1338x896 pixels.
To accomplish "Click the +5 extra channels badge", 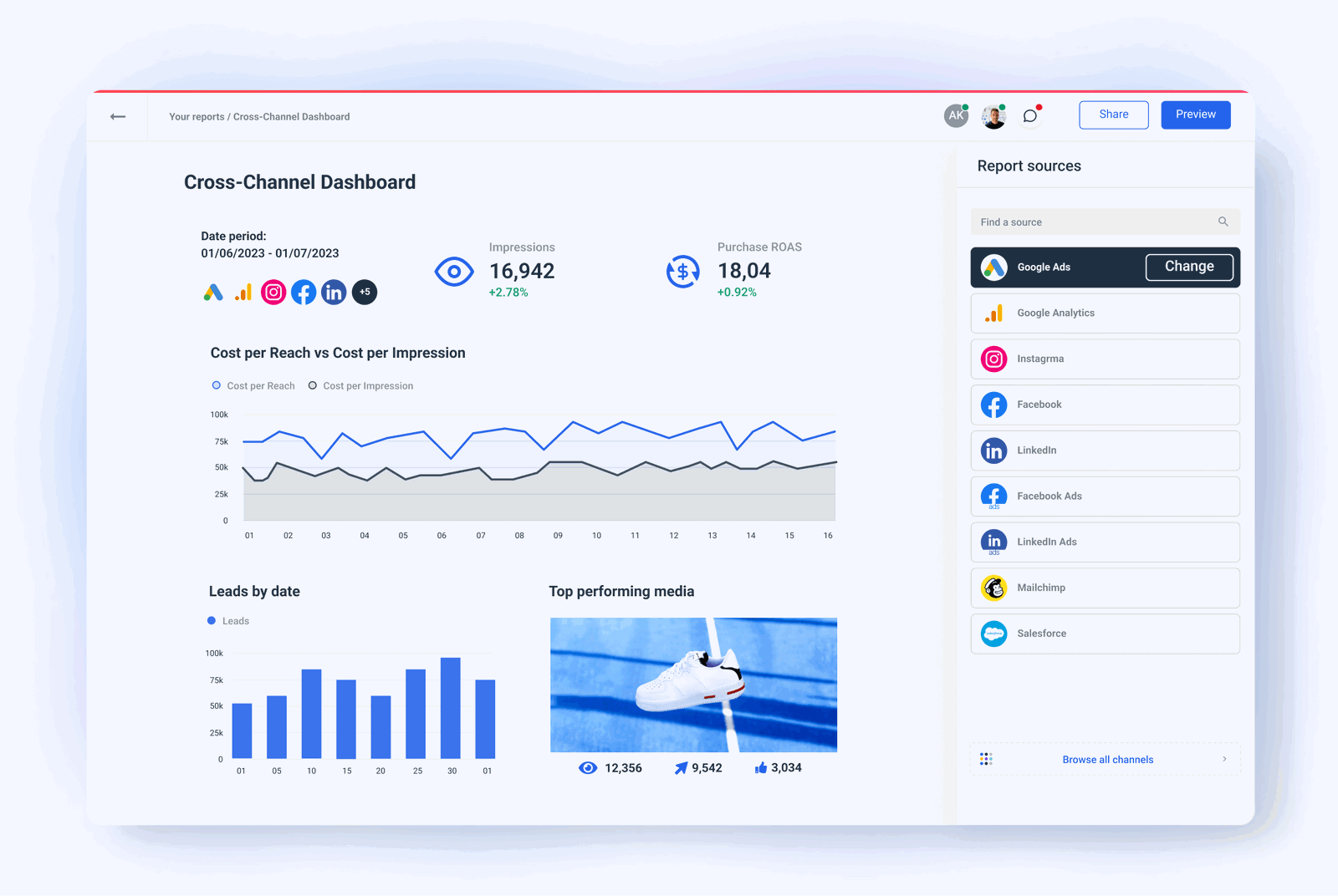I will pyautogui.click(x=365, y=292).
